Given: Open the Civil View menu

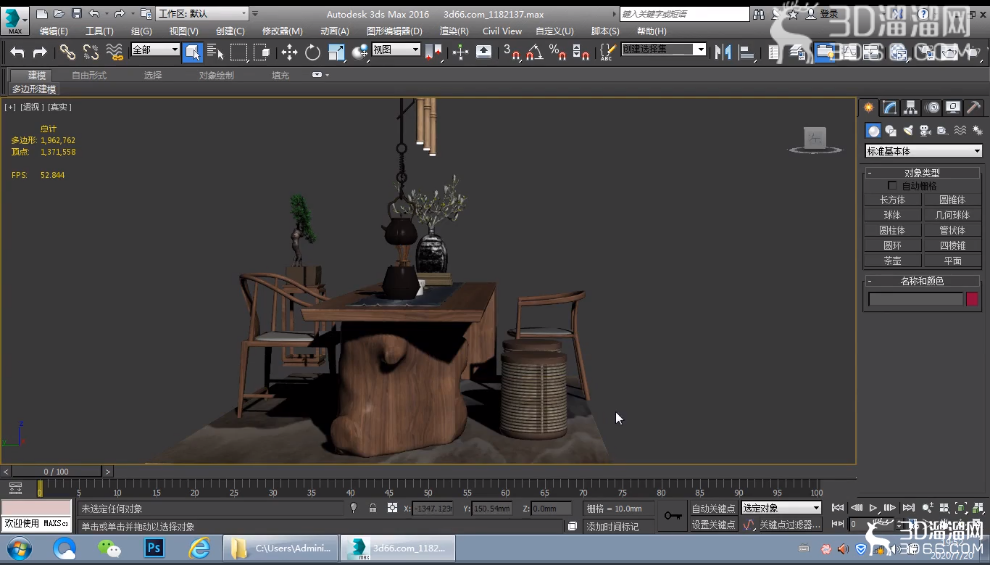Looking at the screenshot, I should point(502,31).
